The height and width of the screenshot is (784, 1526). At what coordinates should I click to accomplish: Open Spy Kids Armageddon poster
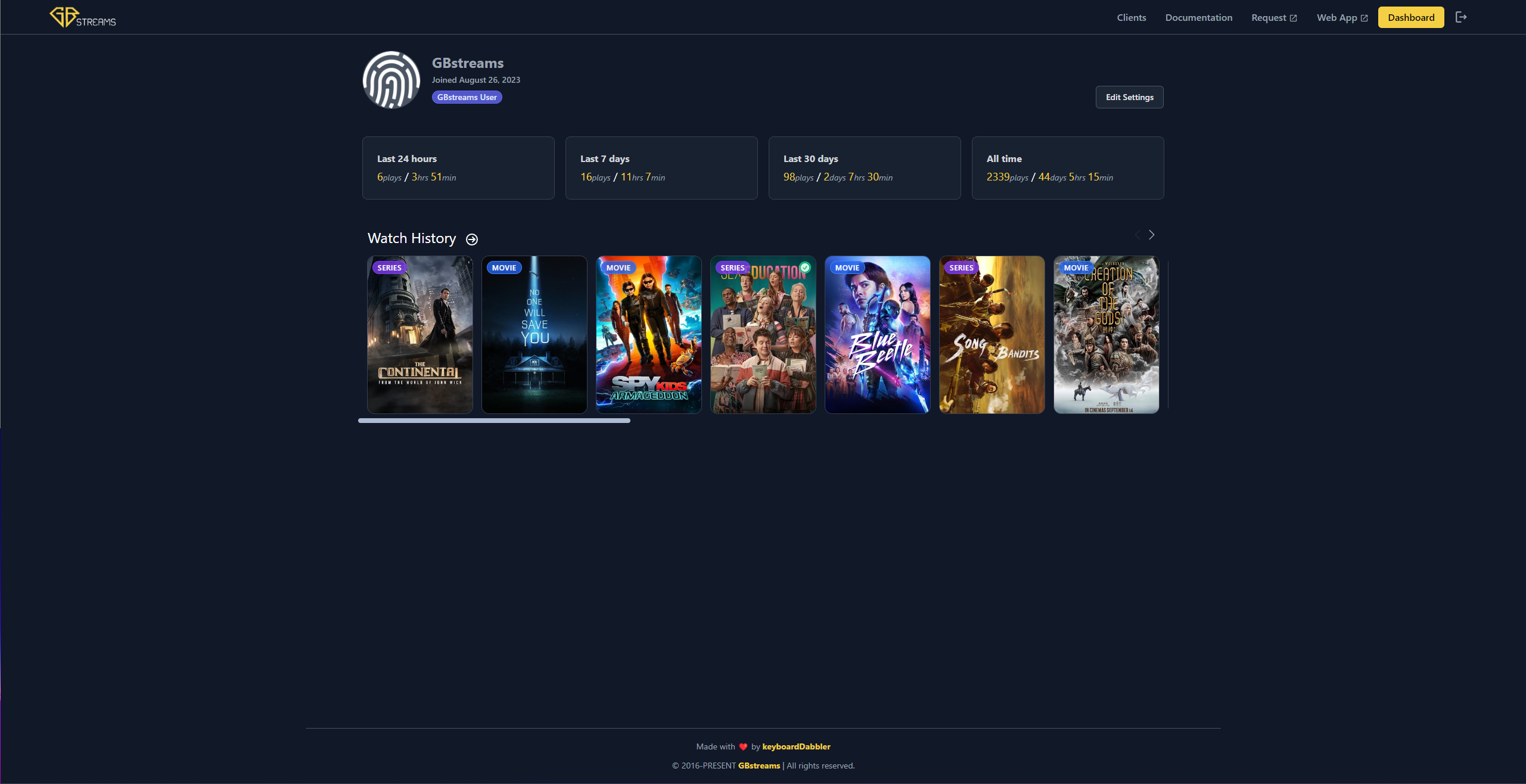(x=649, y=335)
